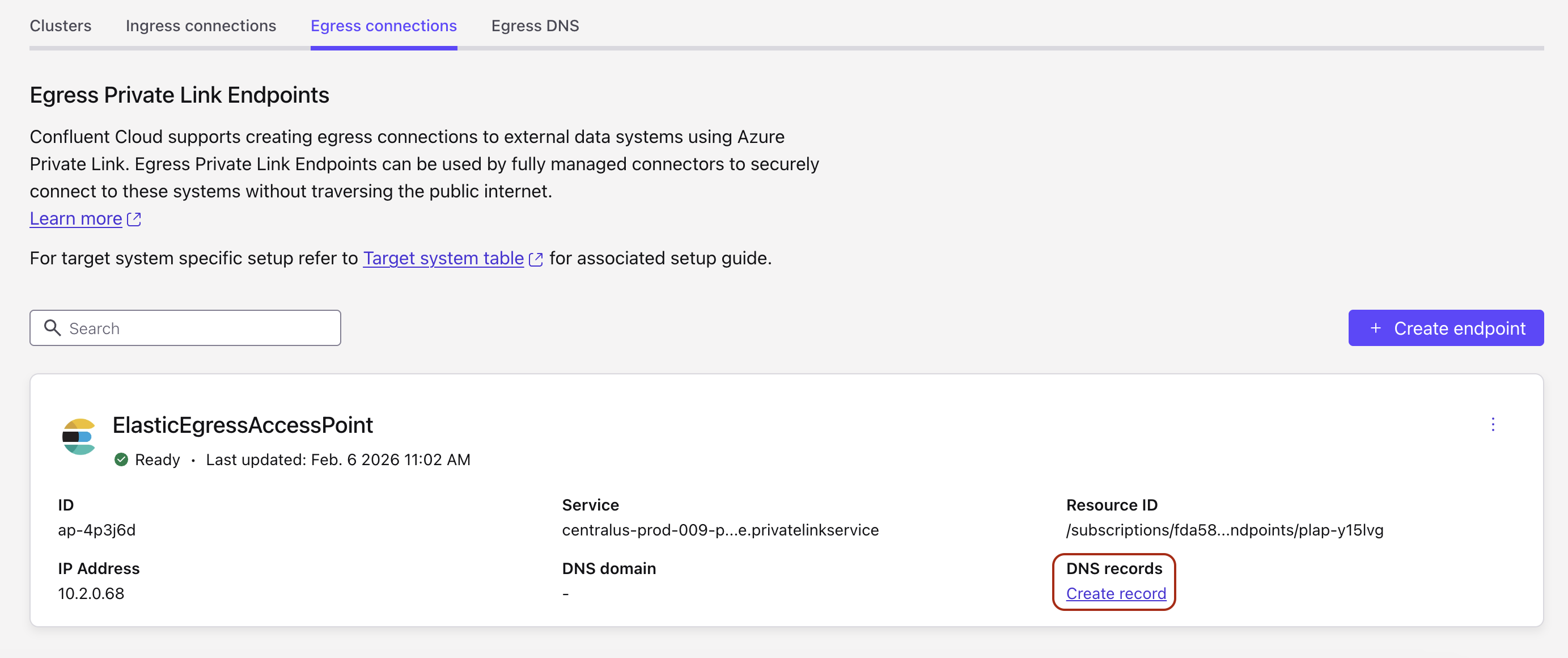The image size is (1568, 658).
Task: Click the search magnifier icon
Action: tap(52, 328)
